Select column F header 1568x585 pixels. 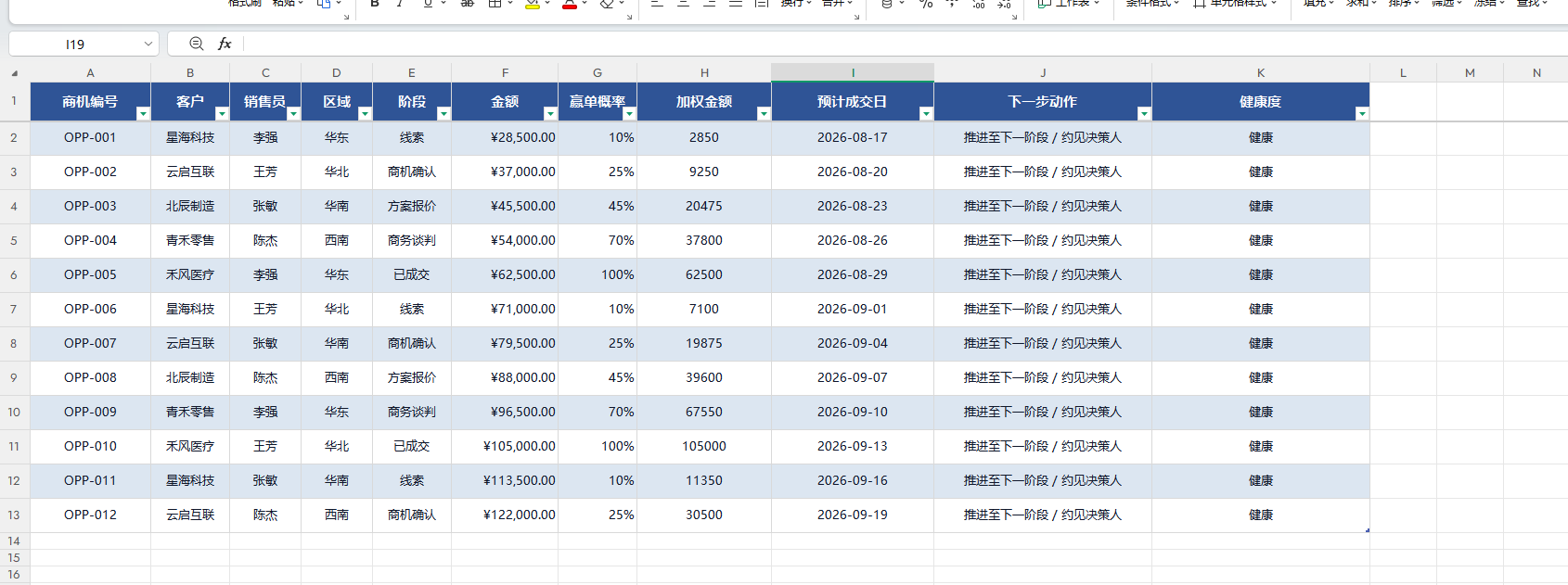(x=505, y=72)
